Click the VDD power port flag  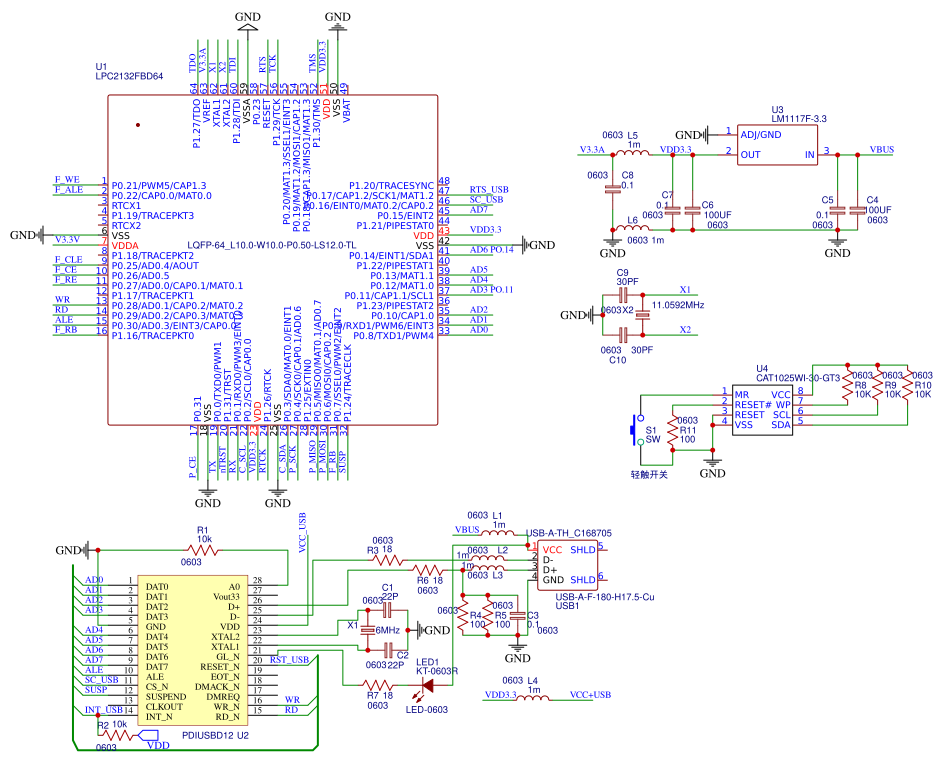[x=148, y=735]
